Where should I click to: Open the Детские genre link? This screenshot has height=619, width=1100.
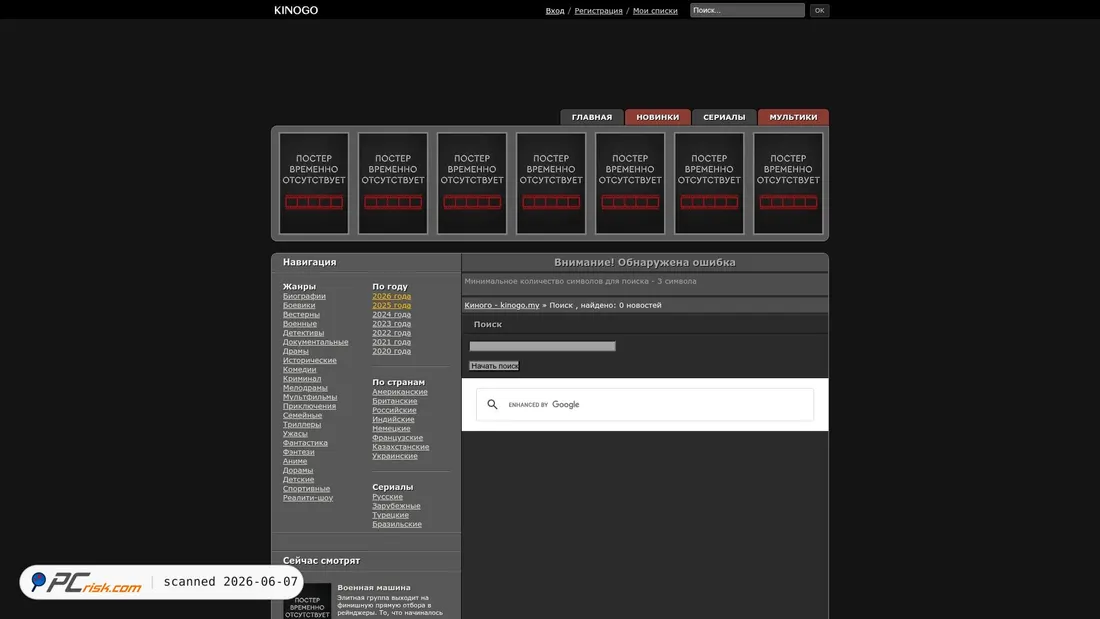tap(298, 479)
